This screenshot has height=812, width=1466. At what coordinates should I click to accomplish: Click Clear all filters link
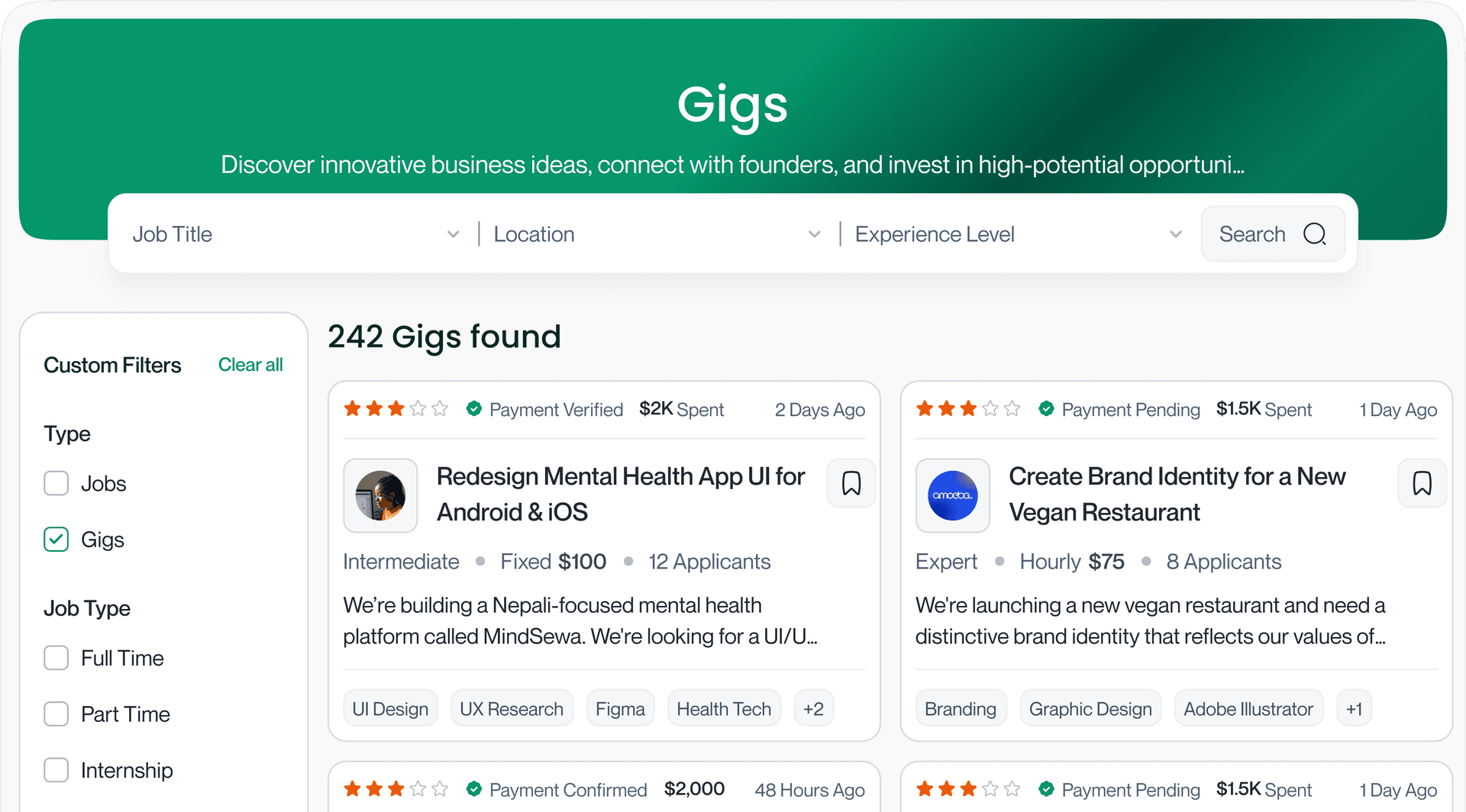coord(250,365)
